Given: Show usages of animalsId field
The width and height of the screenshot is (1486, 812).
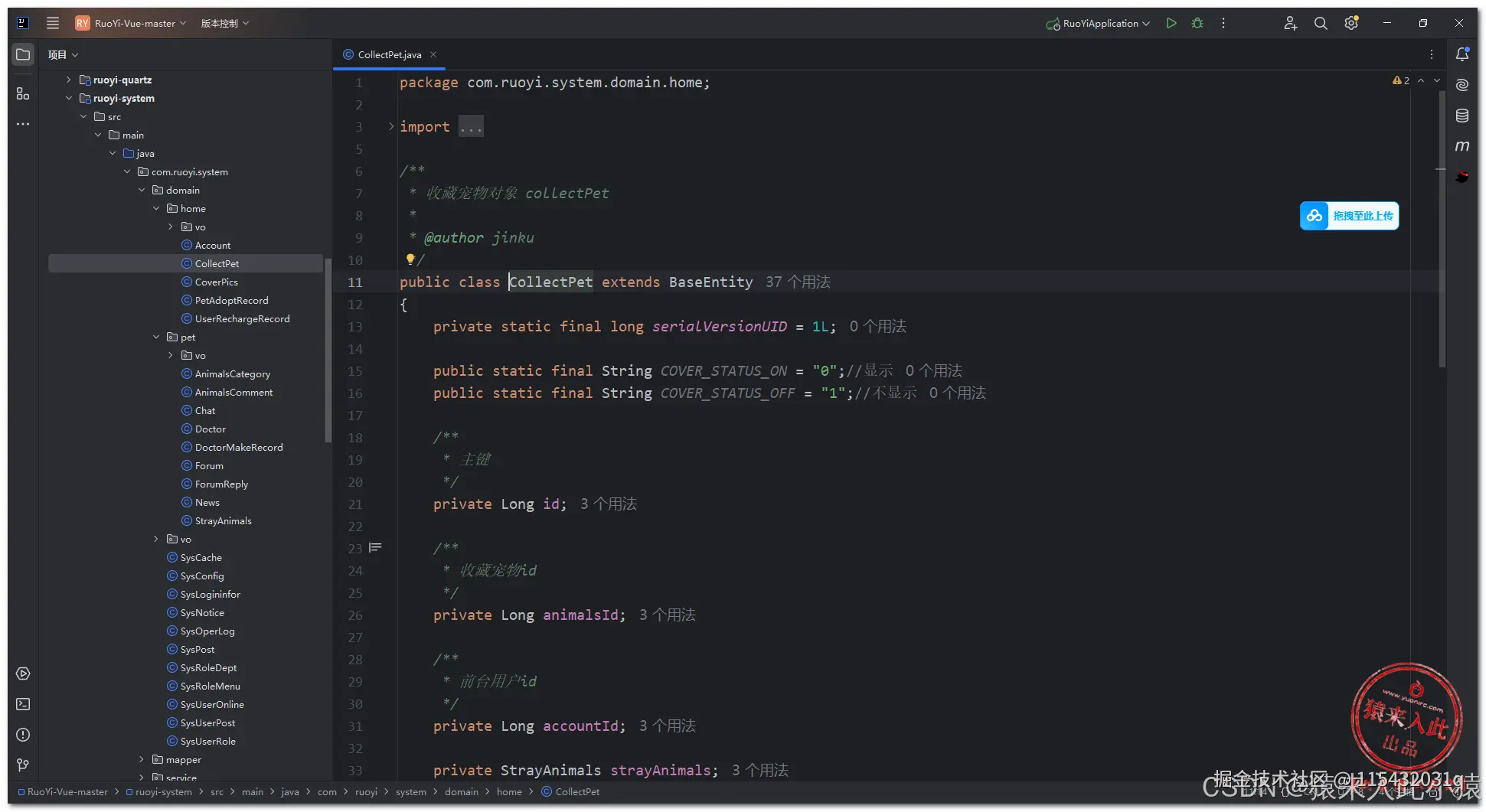Looking at the screenshot, I should tap(668, 615).
